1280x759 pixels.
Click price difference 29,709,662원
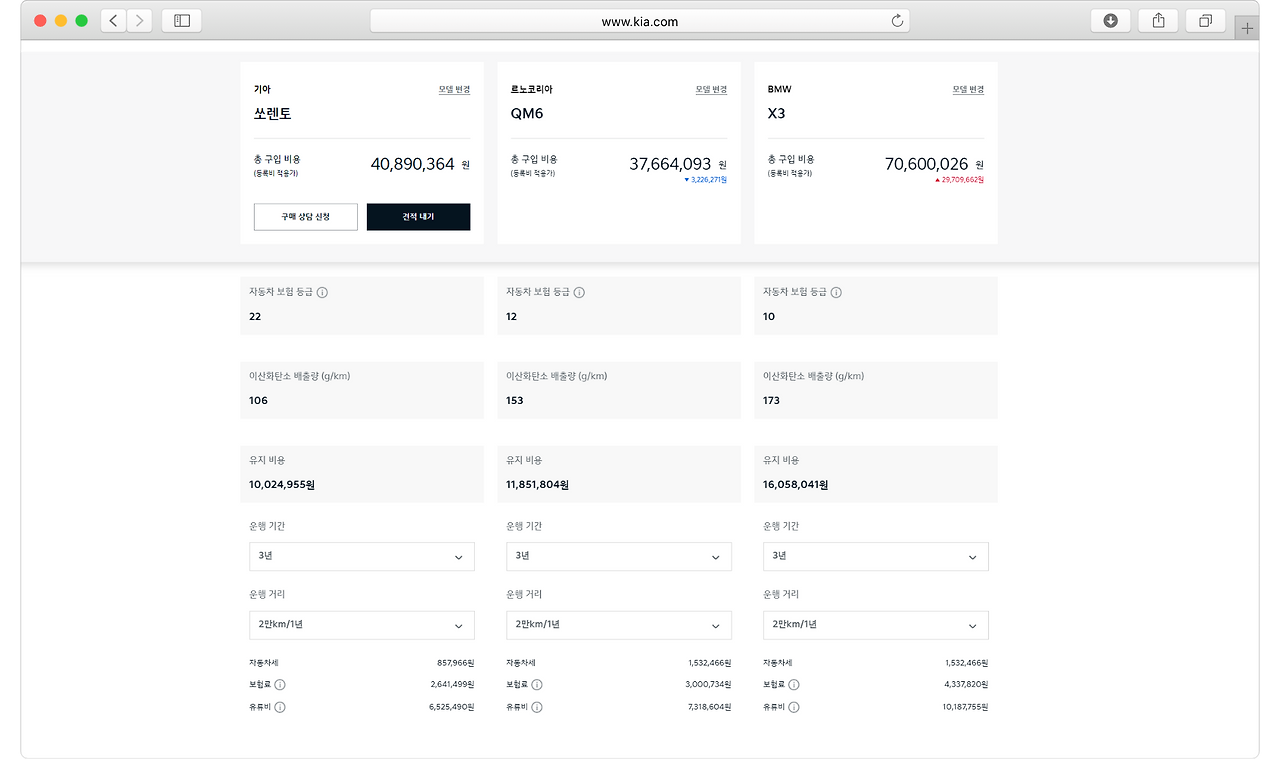(x=960, y=180)
